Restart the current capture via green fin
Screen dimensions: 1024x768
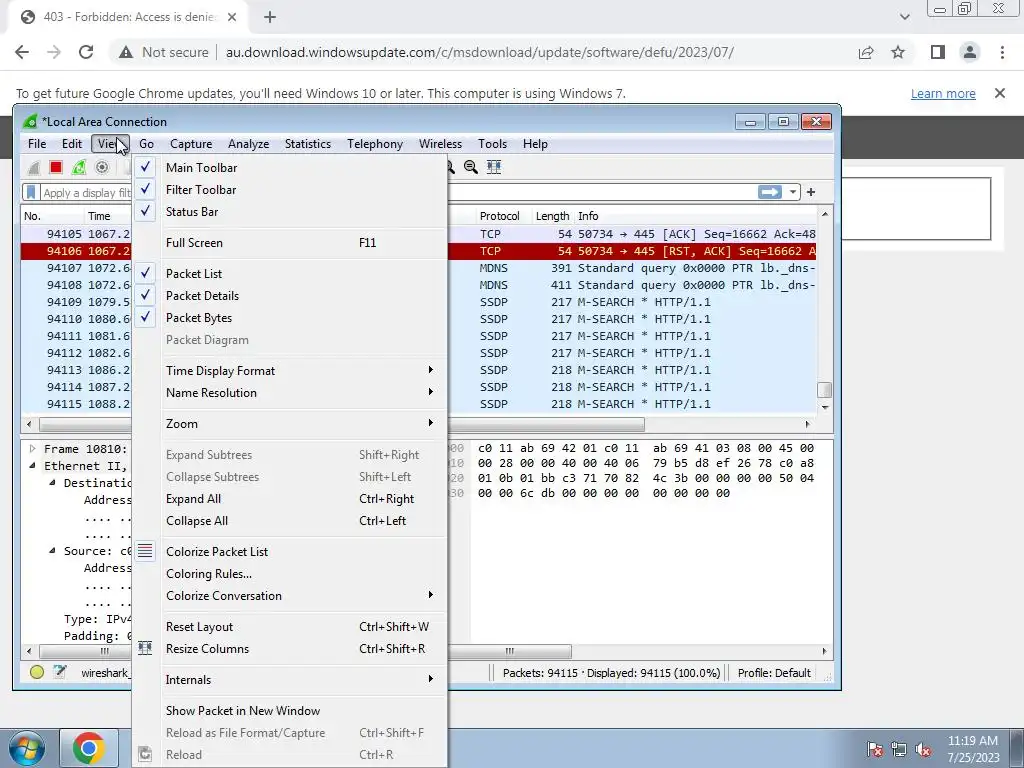(79, 168)
